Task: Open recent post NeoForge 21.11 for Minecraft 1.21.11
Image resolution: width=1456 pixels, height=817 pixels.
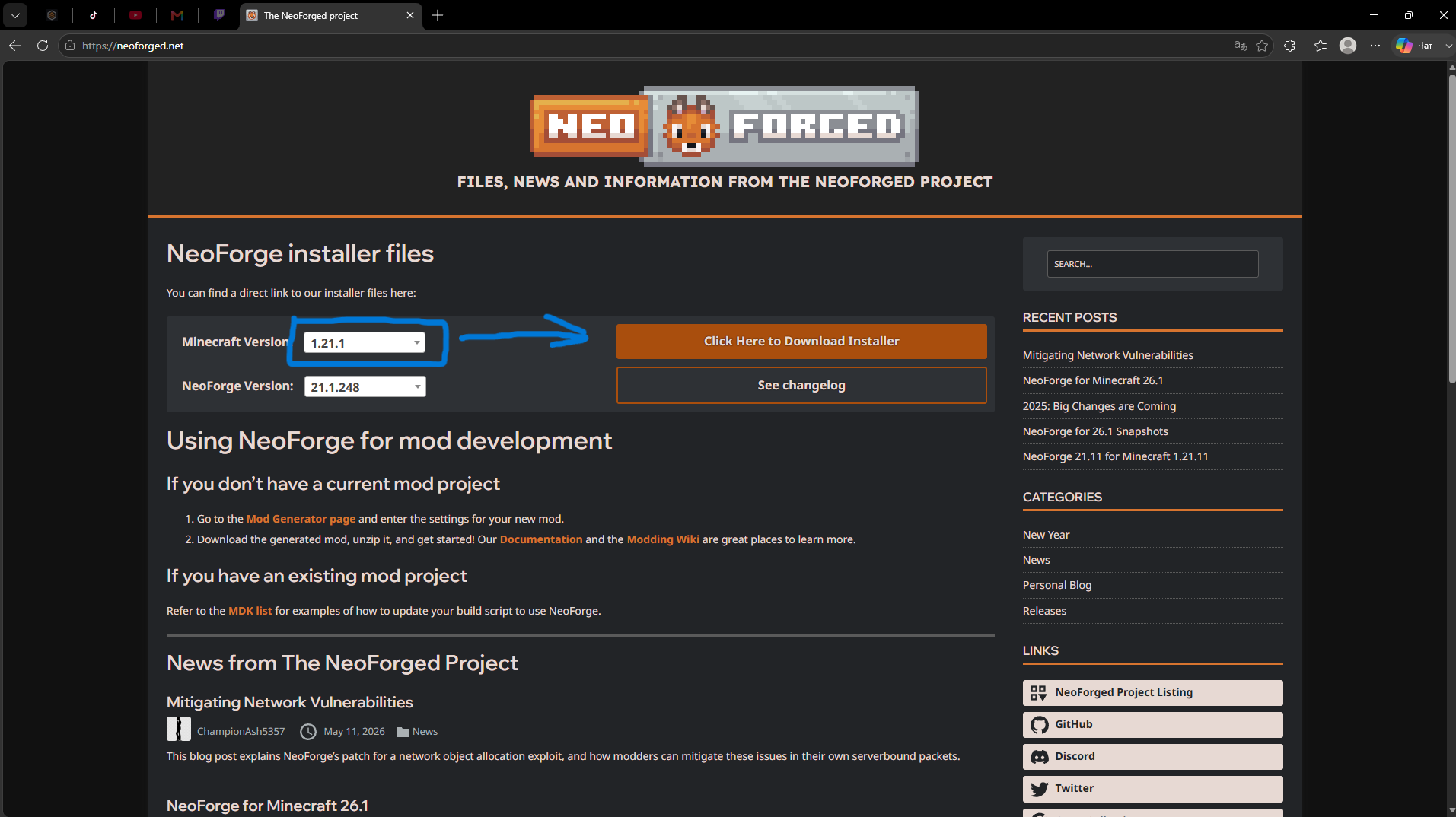Action: pos(1115,456)
